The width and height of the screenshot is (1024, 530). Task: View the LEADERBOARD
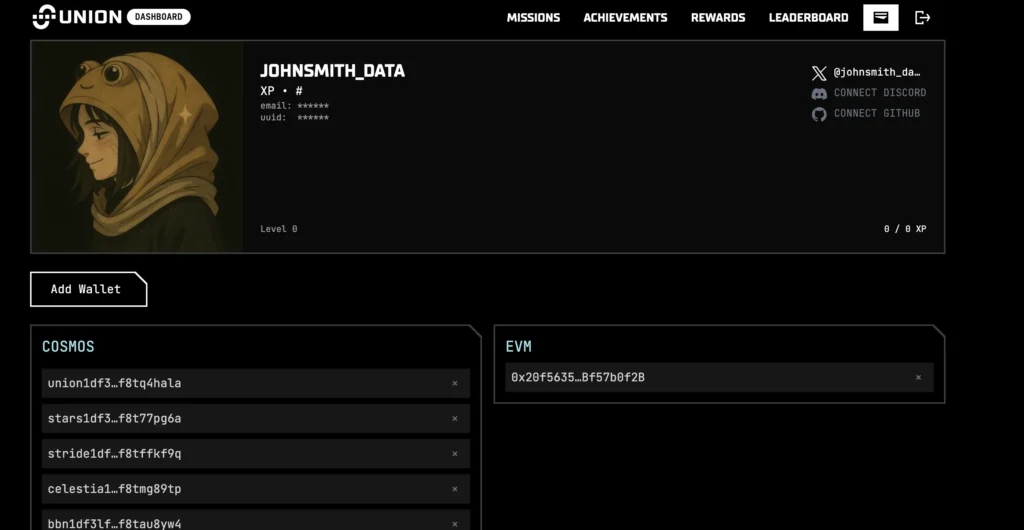(808, 18)
